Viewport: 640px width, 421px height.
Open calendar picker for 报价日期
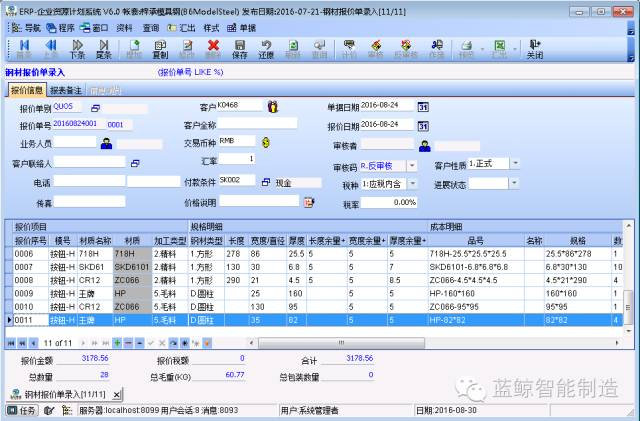coord(423,126)
